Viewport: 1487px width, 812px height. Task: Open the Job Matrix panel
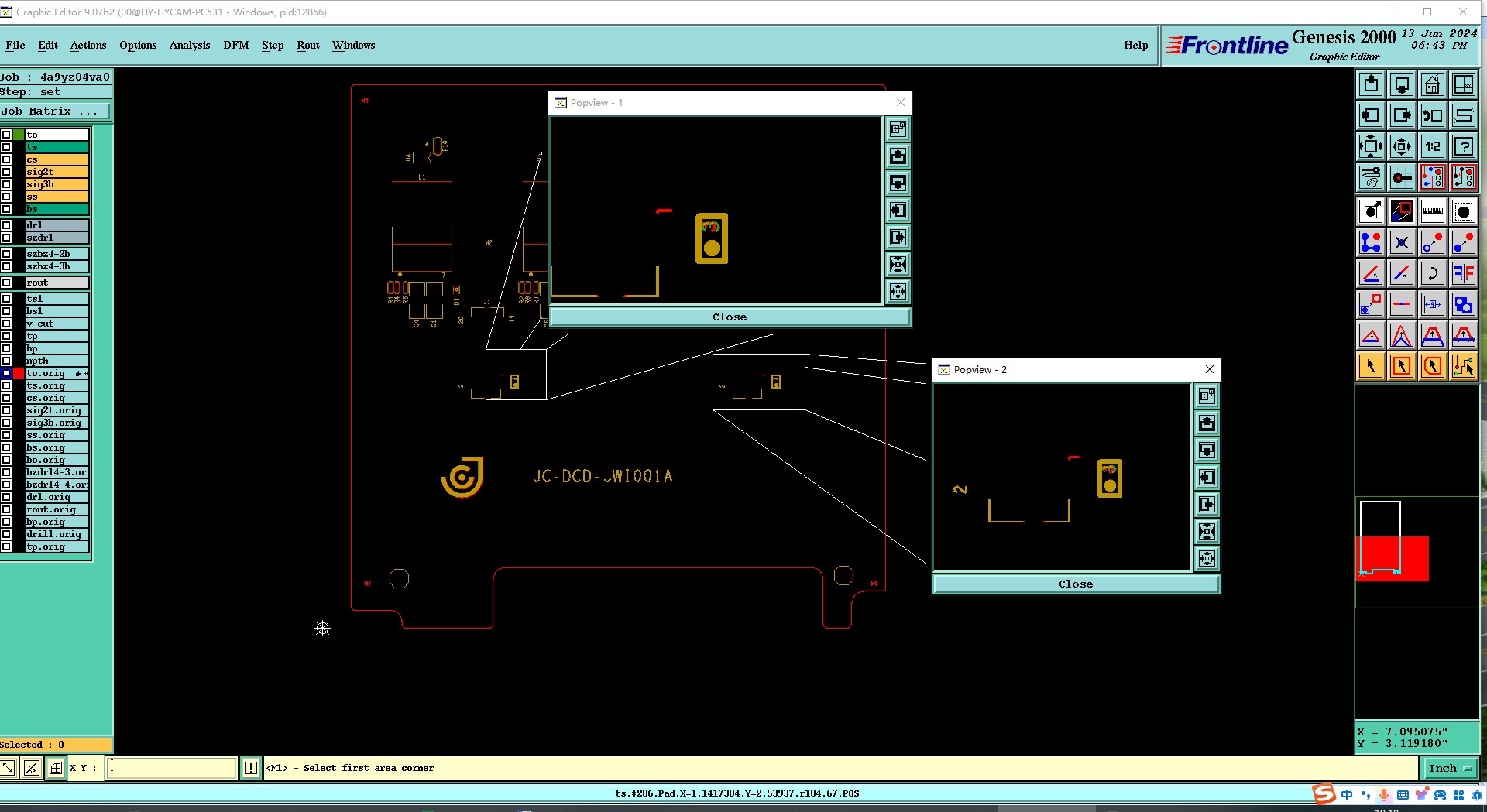(55, 111)
